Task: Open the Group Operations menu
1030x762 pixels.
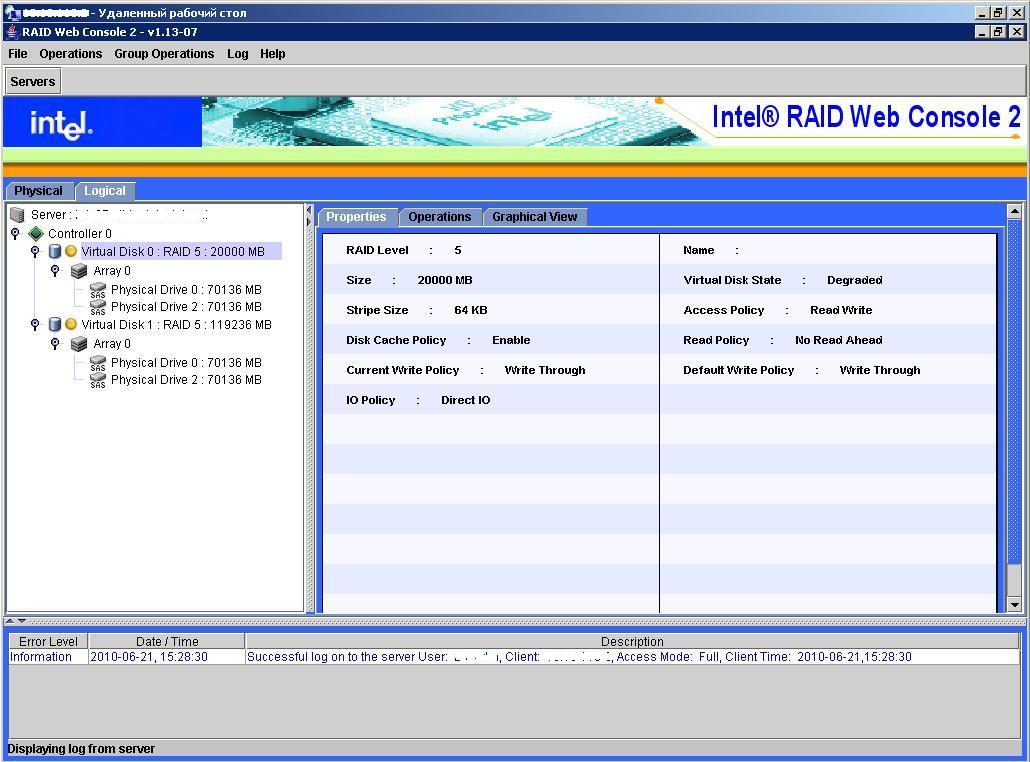Action: coord(164,54)
